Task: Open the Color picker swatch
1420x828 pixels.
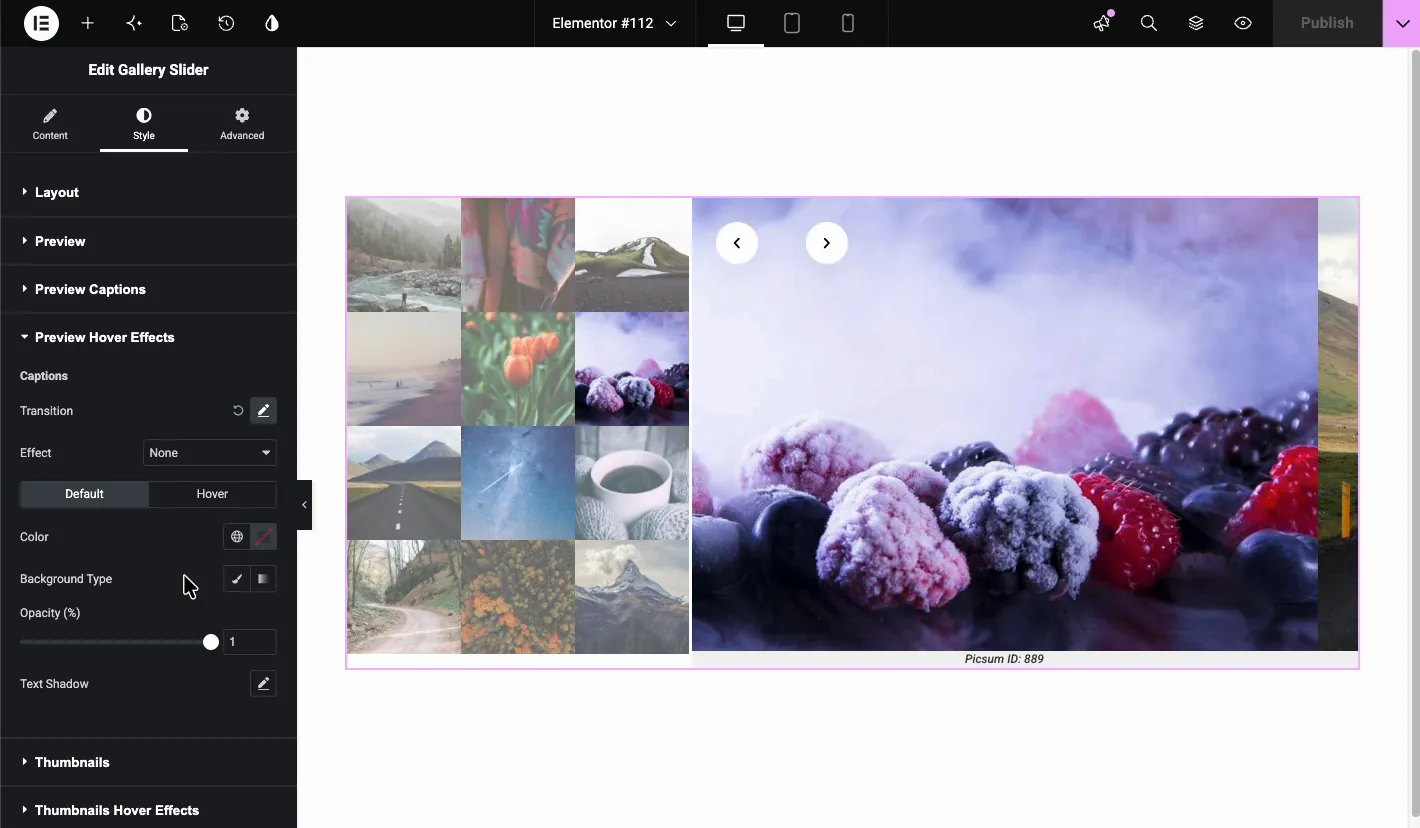Action: [264, 537]
